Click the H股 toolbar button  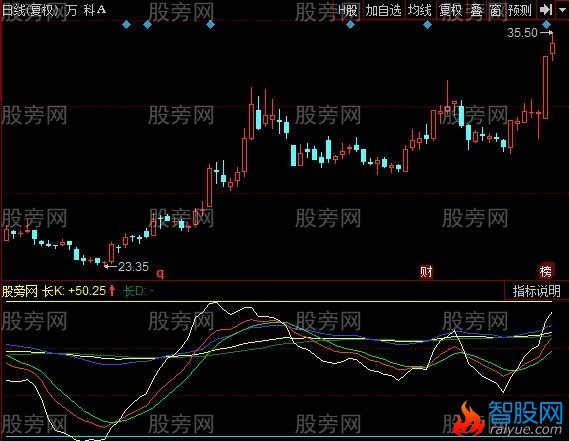pos(348,11)
